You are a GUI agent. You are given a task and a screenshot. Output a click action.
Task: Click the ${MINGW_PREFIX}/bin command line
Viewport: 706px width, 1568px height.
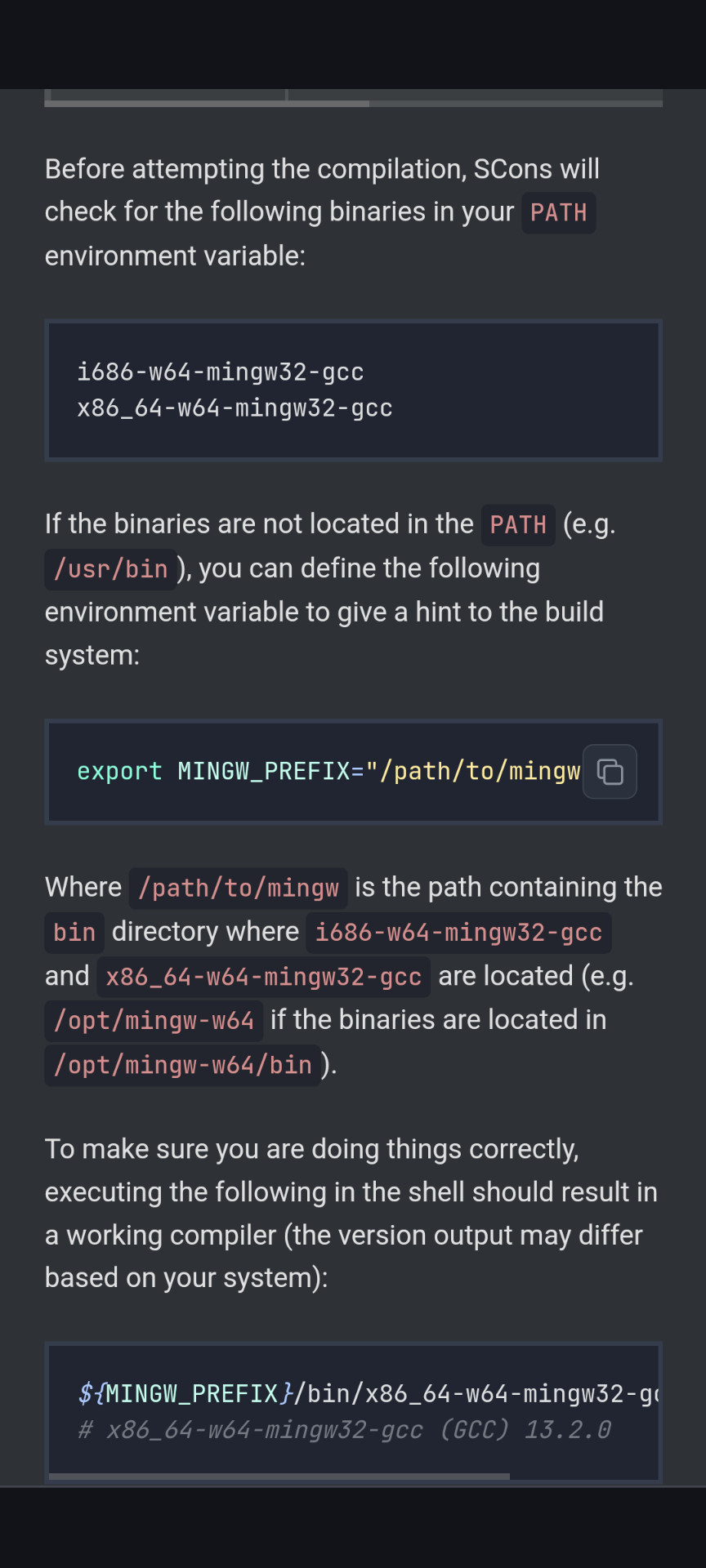coord(368,1394)
